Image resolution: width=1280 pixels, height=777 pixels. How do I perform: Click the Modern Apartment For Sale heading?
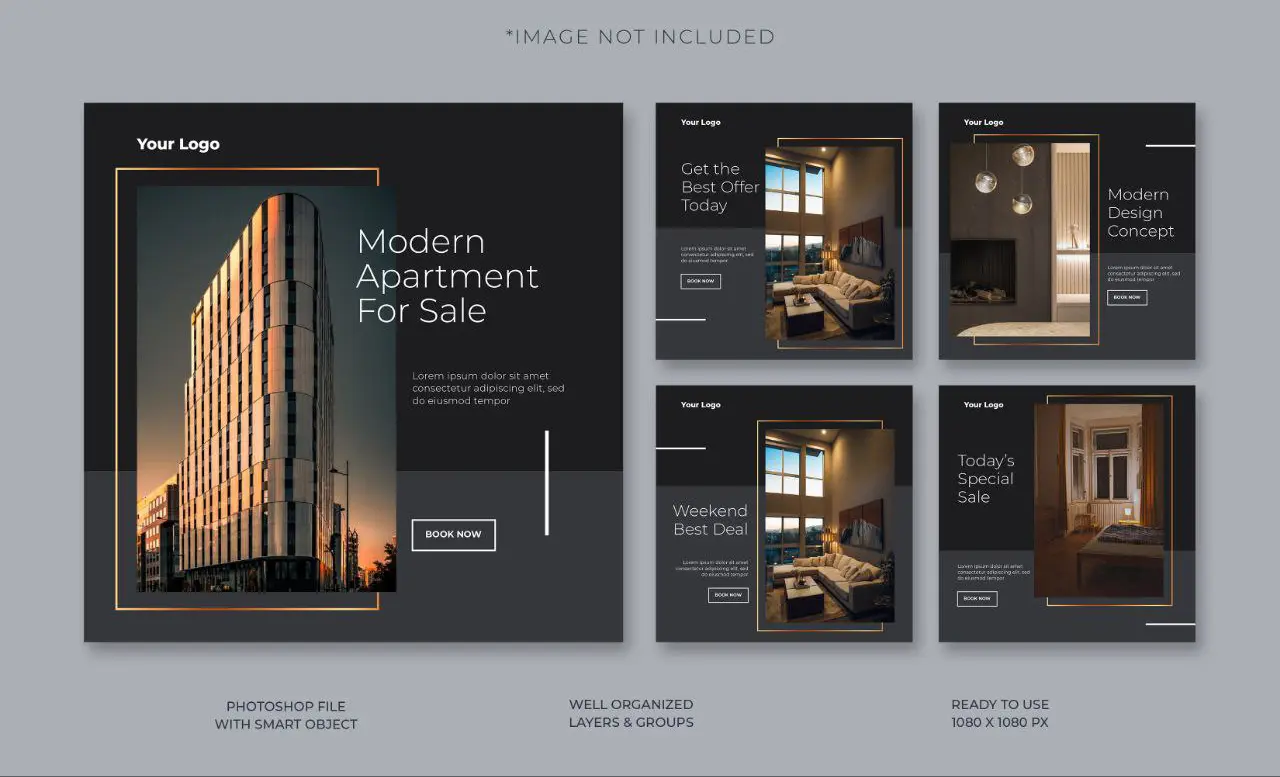point(447,276)
